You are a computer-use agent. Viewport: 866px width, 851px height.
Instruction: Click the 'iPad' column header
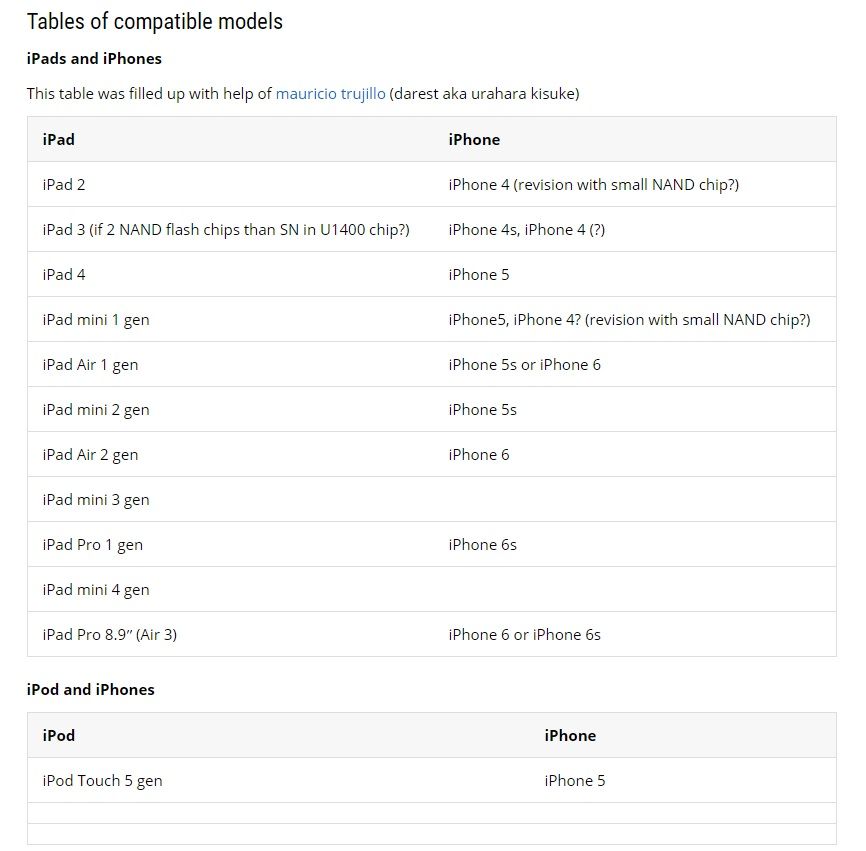click(x=59, y=140)
